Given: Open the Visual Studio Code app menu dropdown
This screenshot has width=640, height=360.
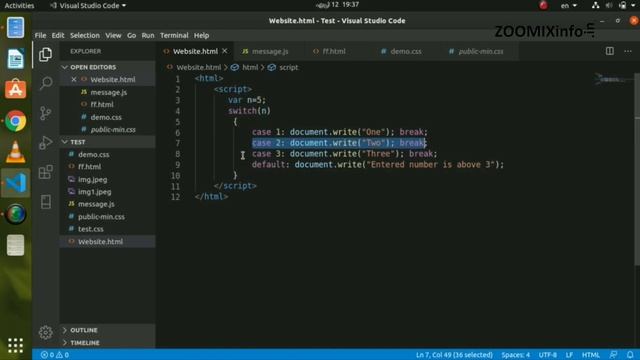Looking at the screenshot, I should click(x=88, y=5).
